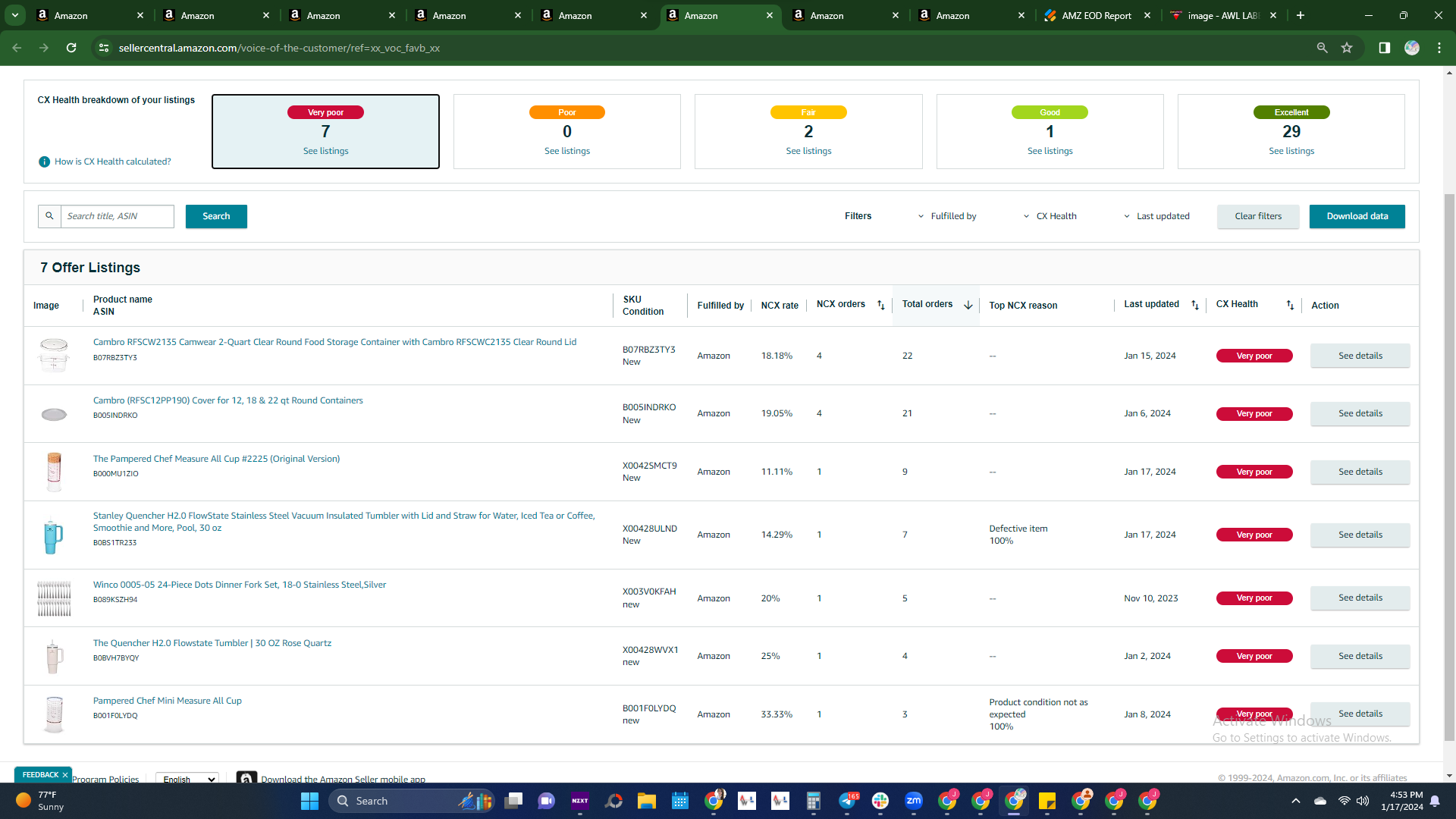Viewport: 1456px width, 819px height.
Task: Toggle the browser side panel icon
Action: (x=1384, y=48)
